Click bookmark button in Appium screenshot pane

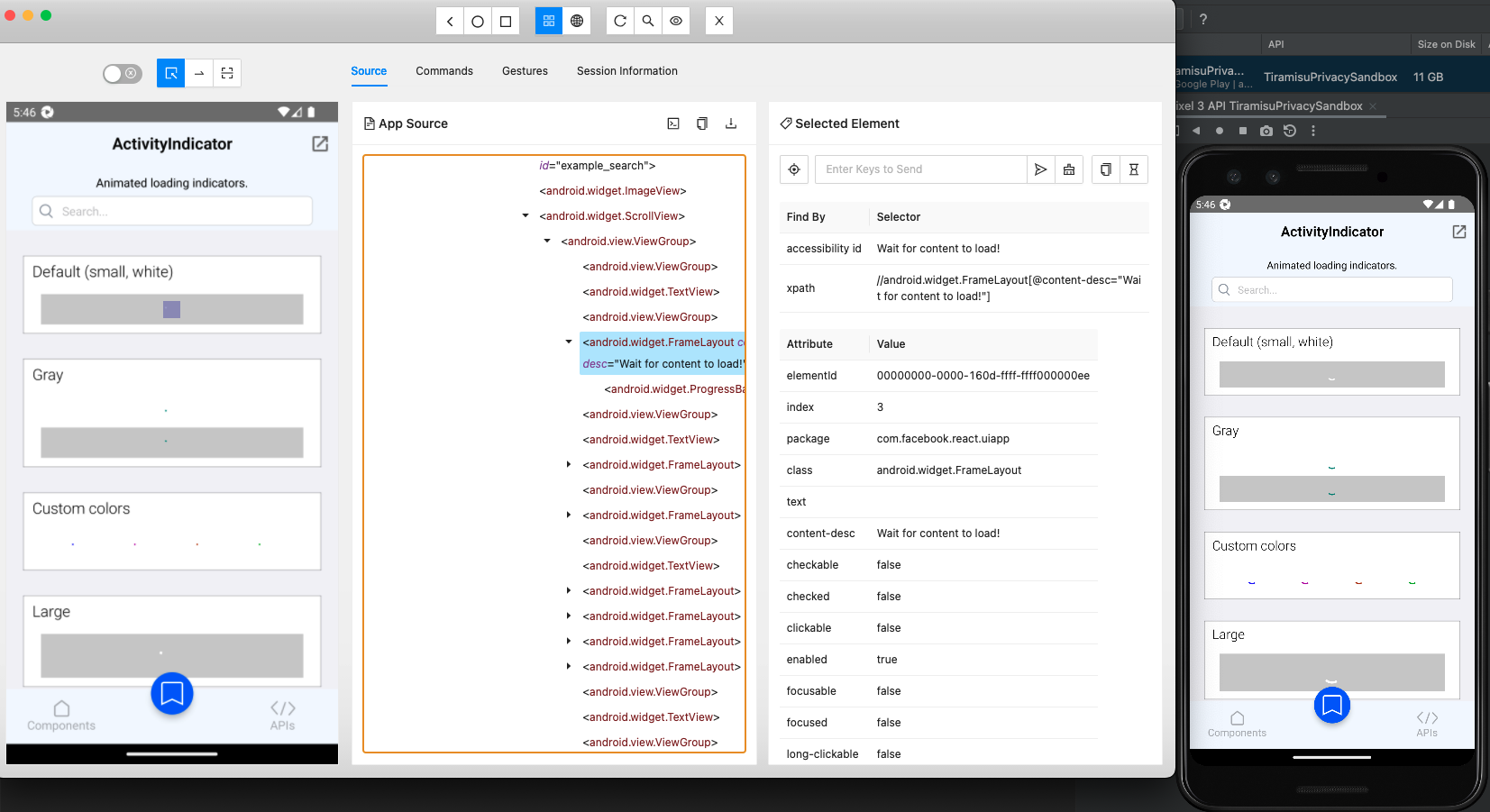pos(172,693)
